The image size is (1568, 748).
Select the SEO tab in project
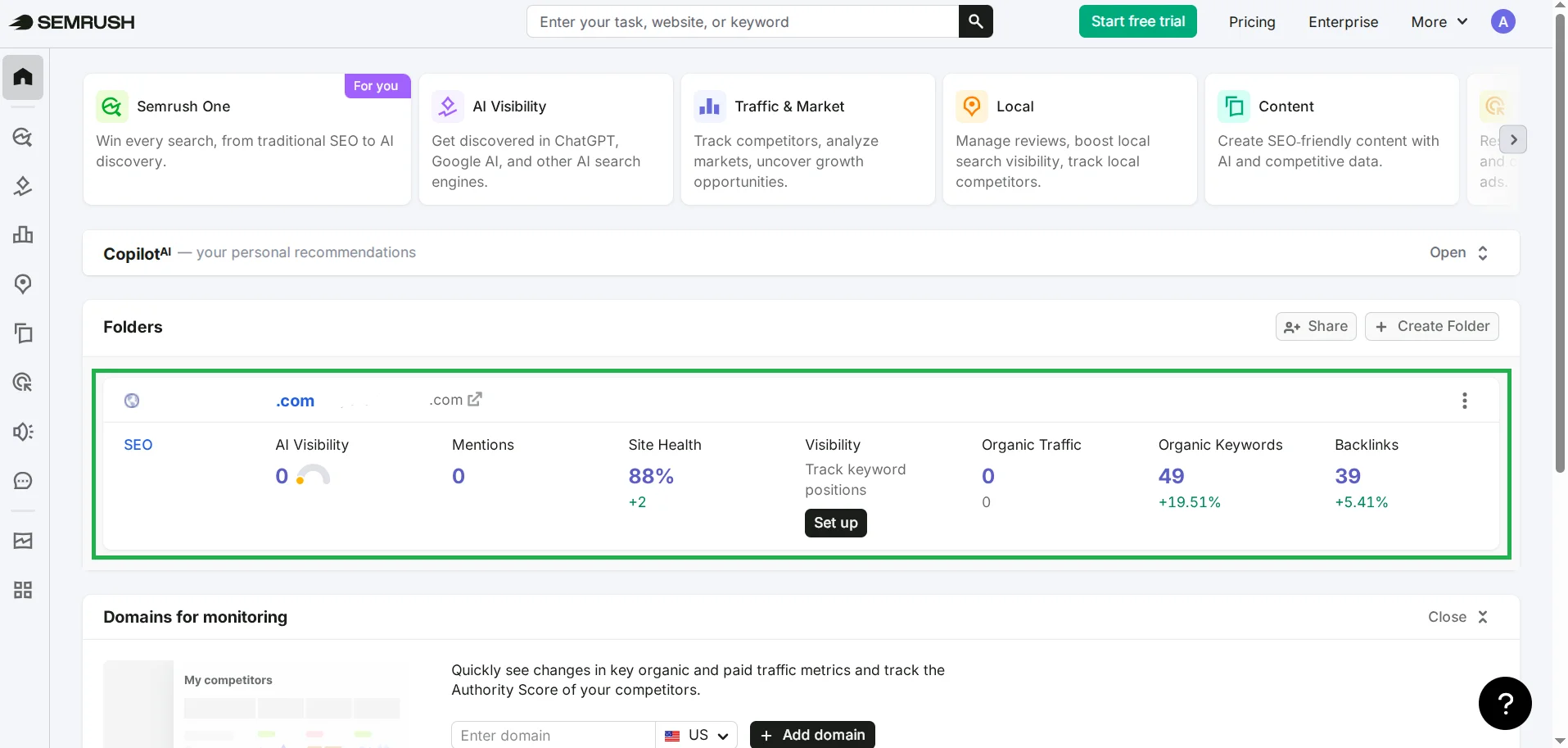138,445
